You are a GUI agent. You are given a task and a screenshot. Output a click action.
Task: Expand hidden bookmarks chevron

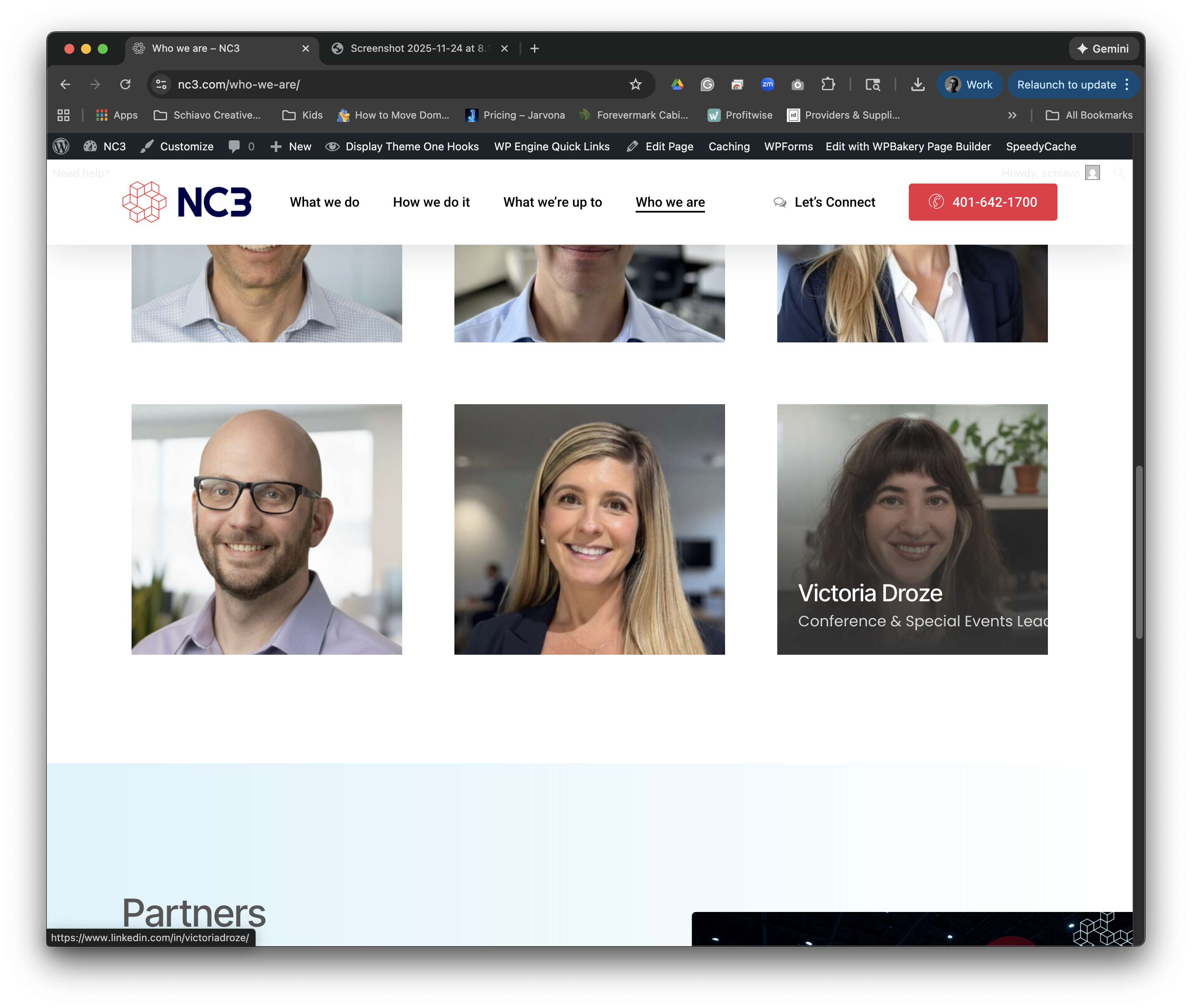1012,115
